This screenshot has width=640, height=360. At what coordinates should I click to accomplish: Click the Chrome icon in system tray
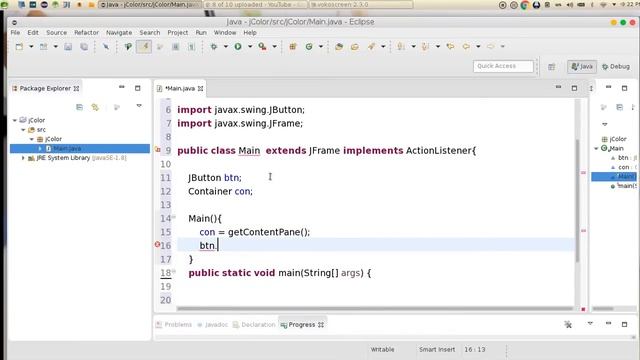[525, 5]
